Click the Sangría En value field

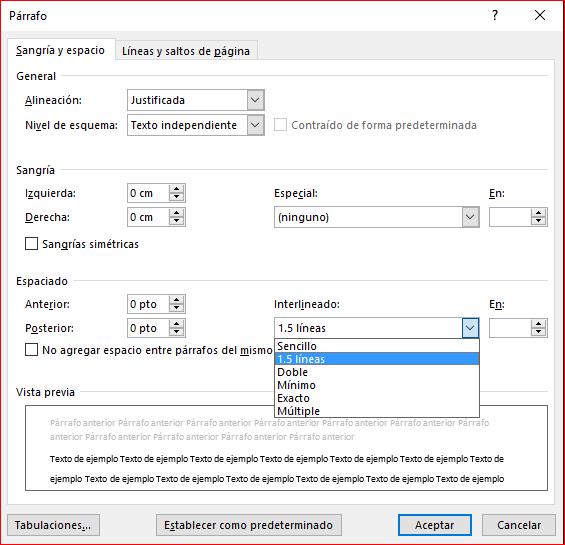coord(510,217)
